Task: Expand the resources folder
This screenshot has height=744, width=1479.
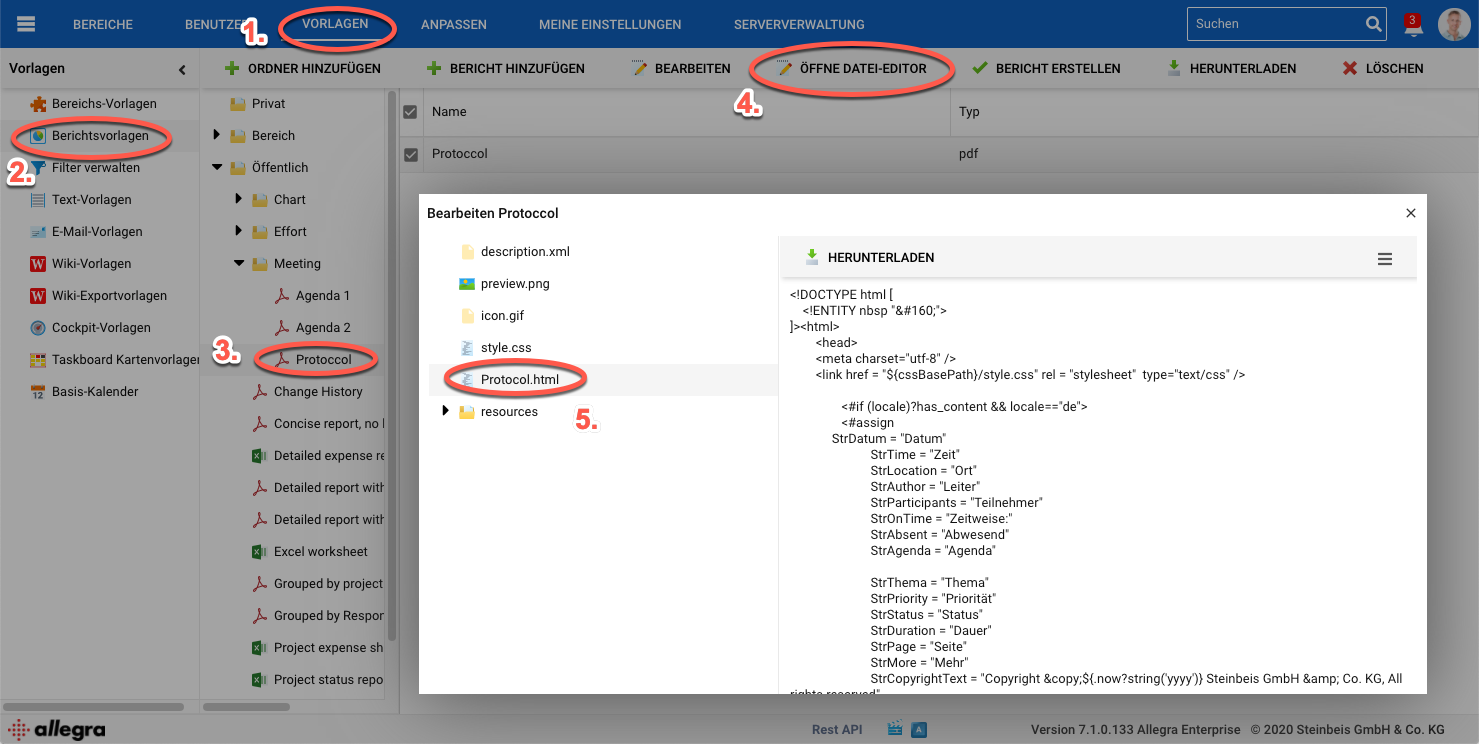Action: (445, 411)
